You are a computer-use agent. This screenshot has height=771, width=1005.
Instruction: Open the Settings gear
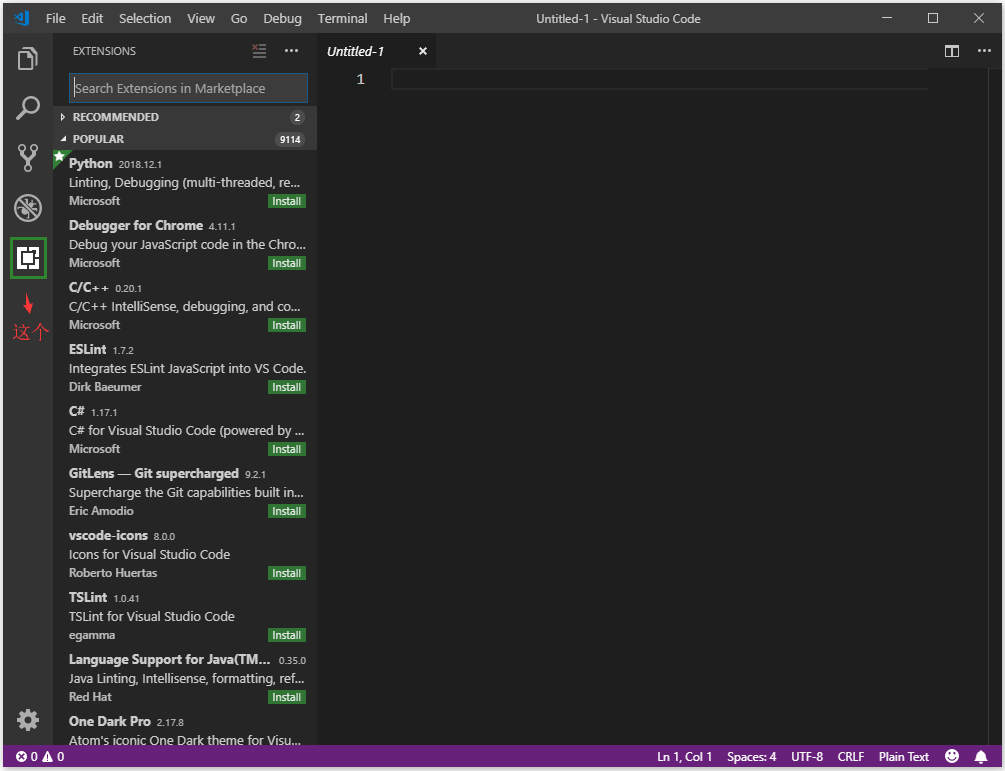[x=28, y=720]
